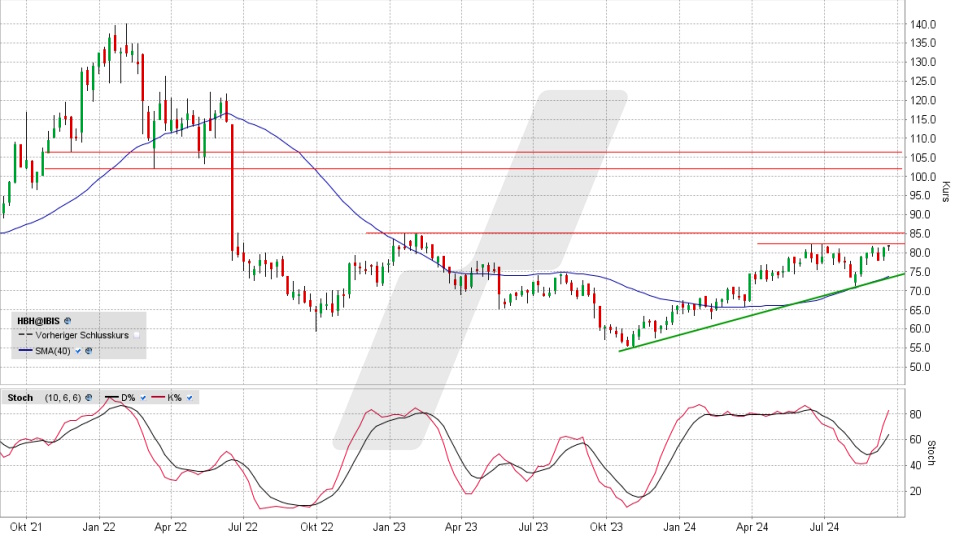Click the K% legend label
This screenshot has width=960, height=540.
(x=174, y=398)
